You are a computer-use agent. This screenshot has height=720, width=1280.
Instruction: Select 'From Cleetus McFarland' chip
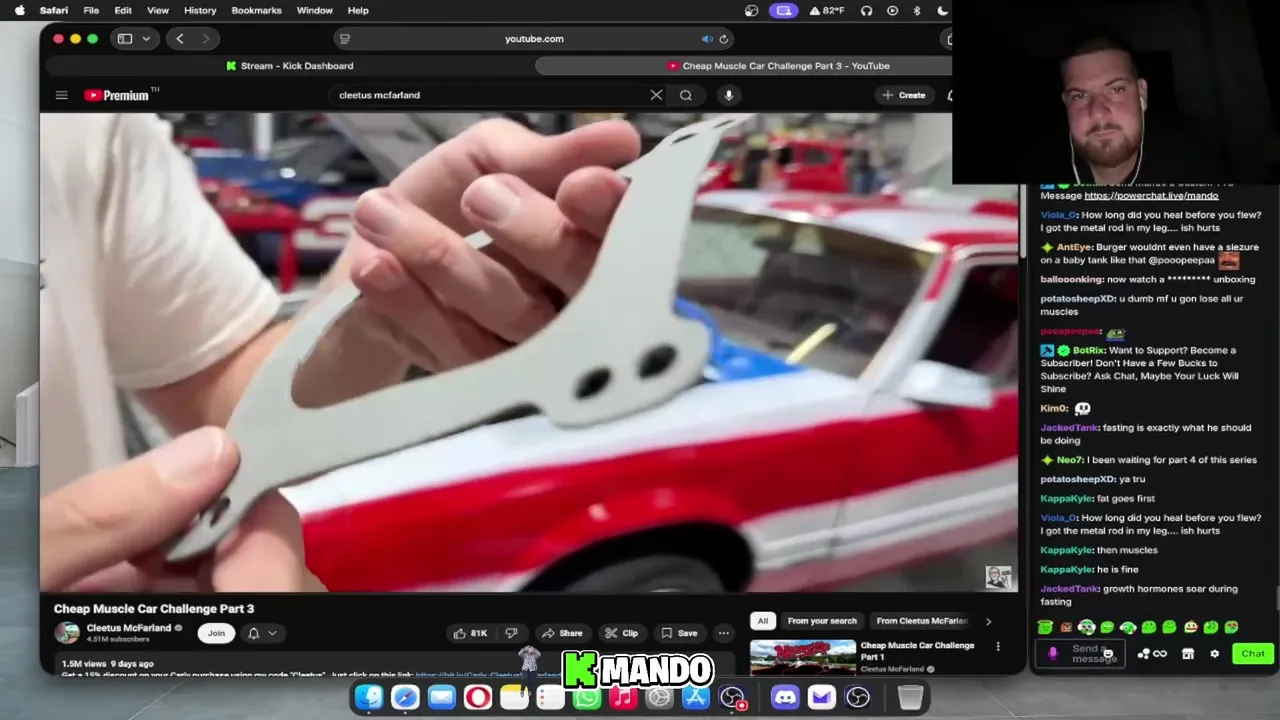[x=922, y=621]
